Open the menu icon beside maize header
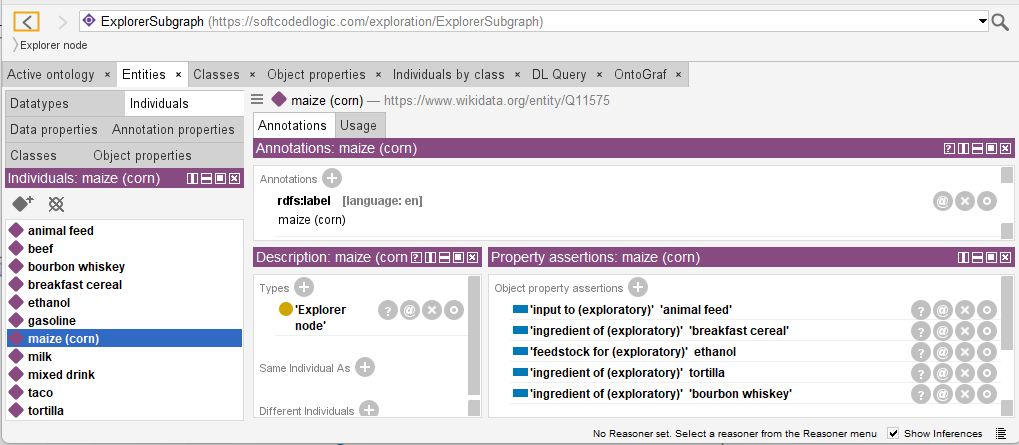 [258, 99]
